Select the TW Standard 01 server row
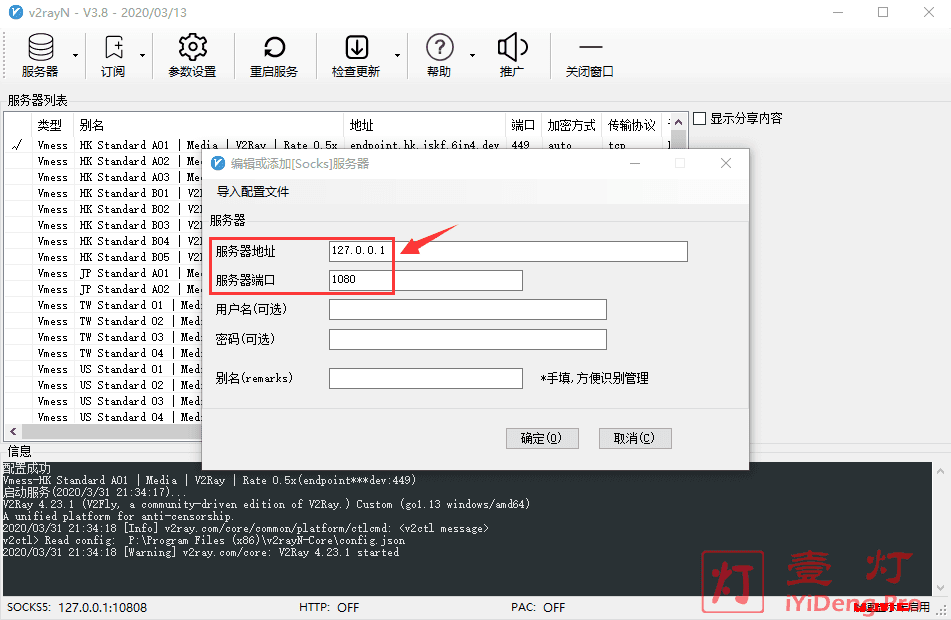The height and width of the screenshot is (620, 951). pyautogui.click(x=103, y=305)
